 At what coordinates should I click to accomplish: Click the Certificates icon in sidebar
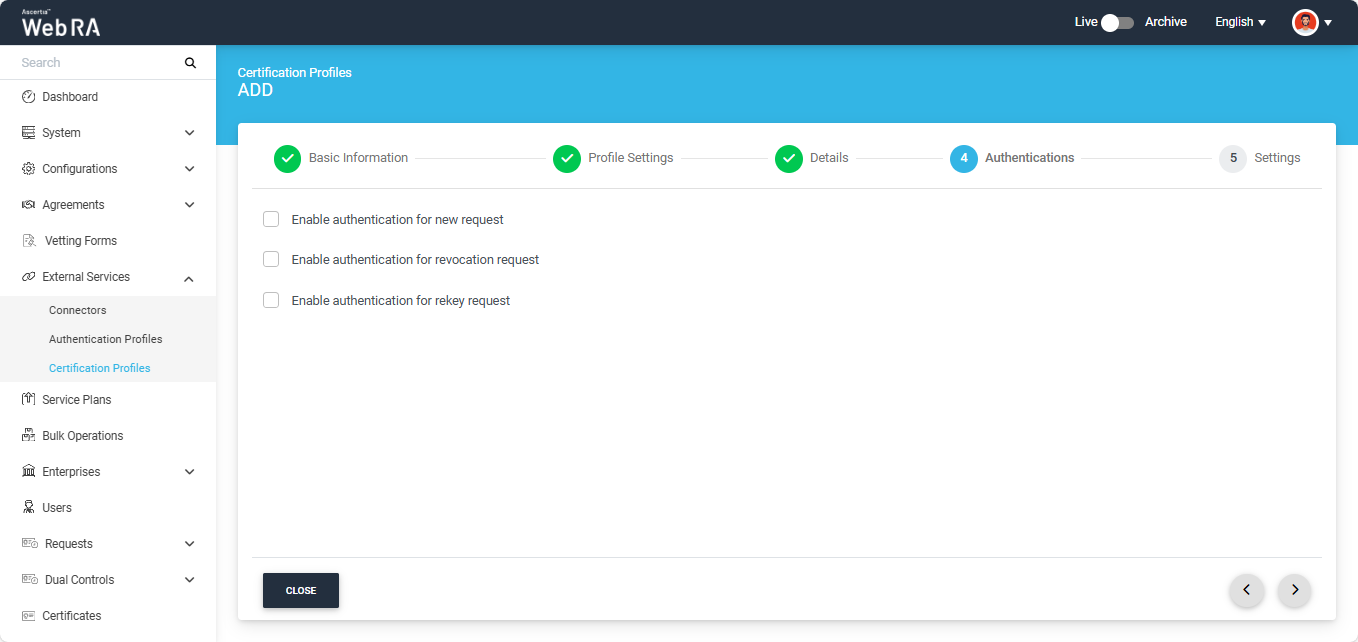pyautogui.click(x=28, y=616)
